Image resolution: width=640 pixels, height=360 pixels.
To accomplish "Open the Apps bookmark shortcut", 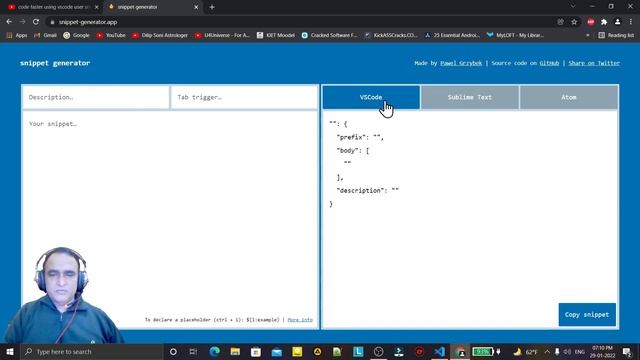I will pyautogui.click(x=17, y=35).
